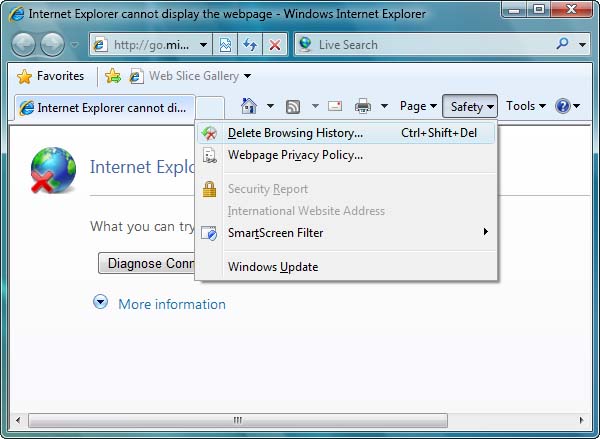Click the Print icon
Image resolution: width=600 pixels, height=439 pixels.
363,106
